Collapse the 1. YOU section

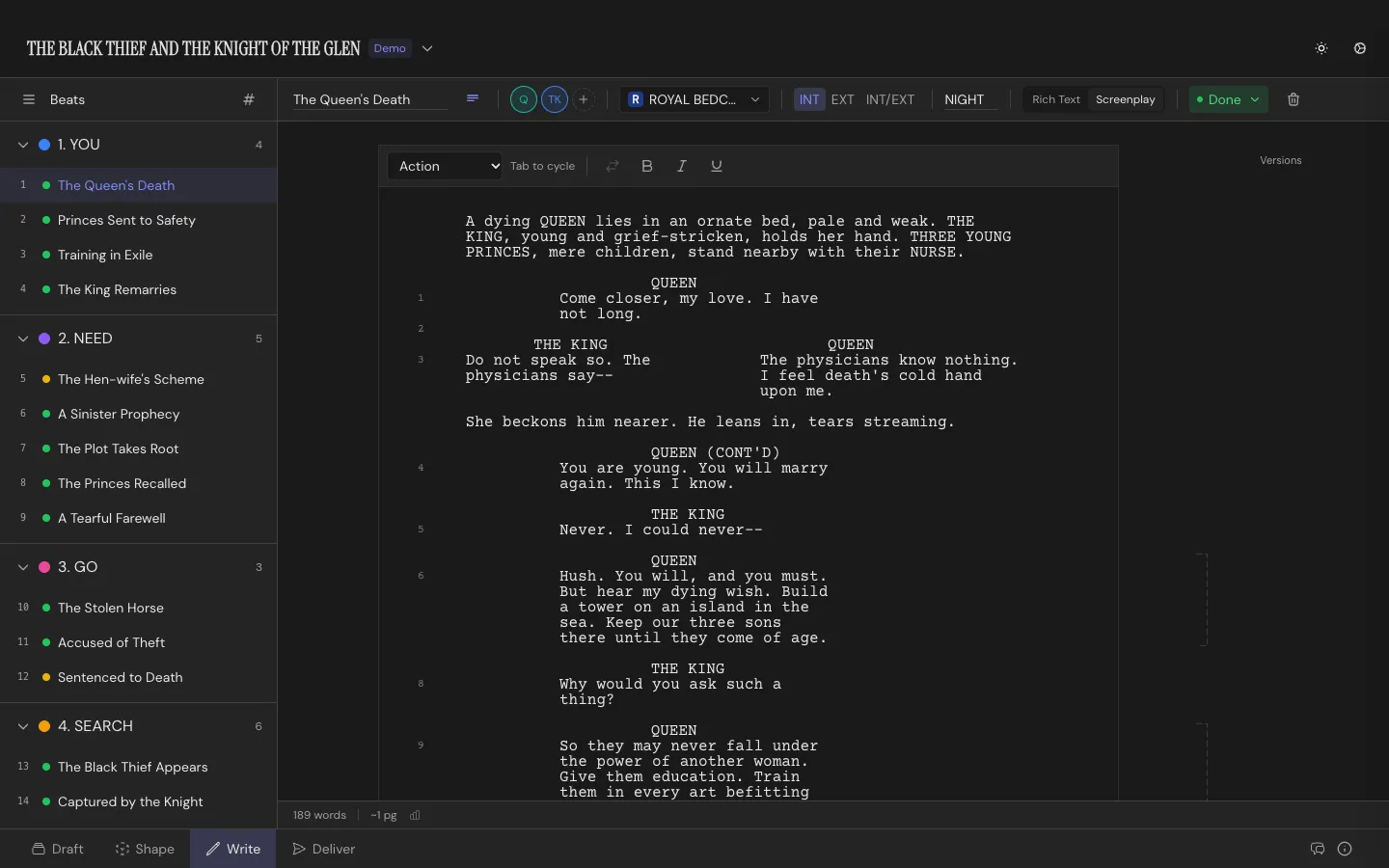[x=23, y=145]
